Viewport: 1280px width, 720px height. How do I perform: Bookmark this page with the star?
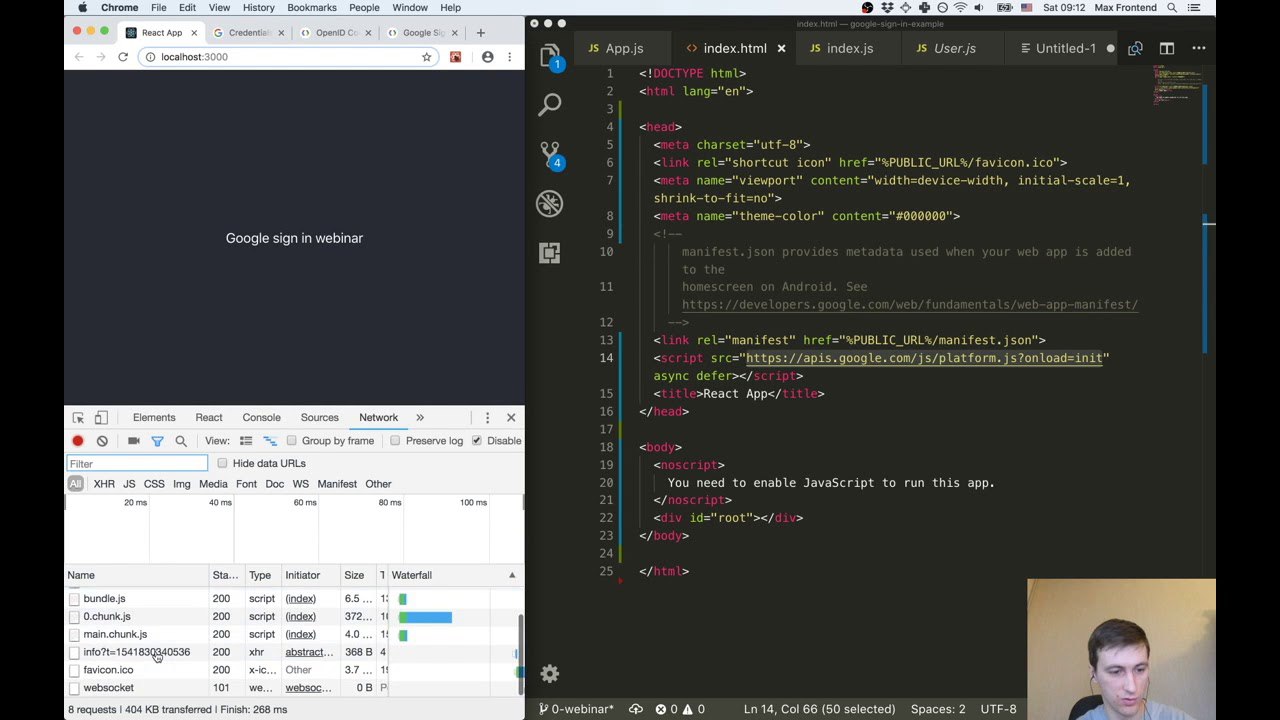point(427,57)
